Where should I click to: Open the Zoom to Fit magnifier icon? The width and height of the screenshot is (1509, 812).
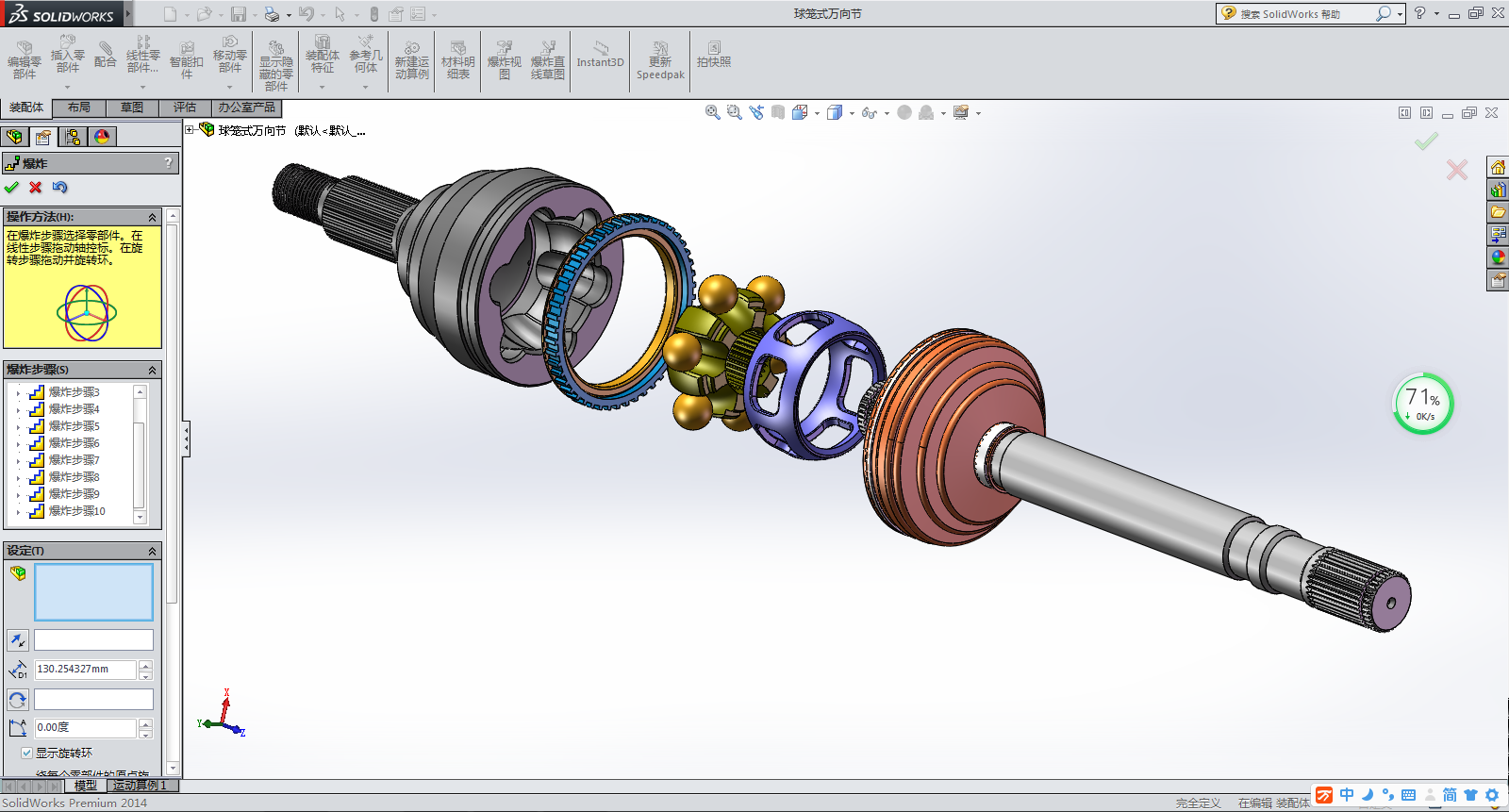click(713, 112)
